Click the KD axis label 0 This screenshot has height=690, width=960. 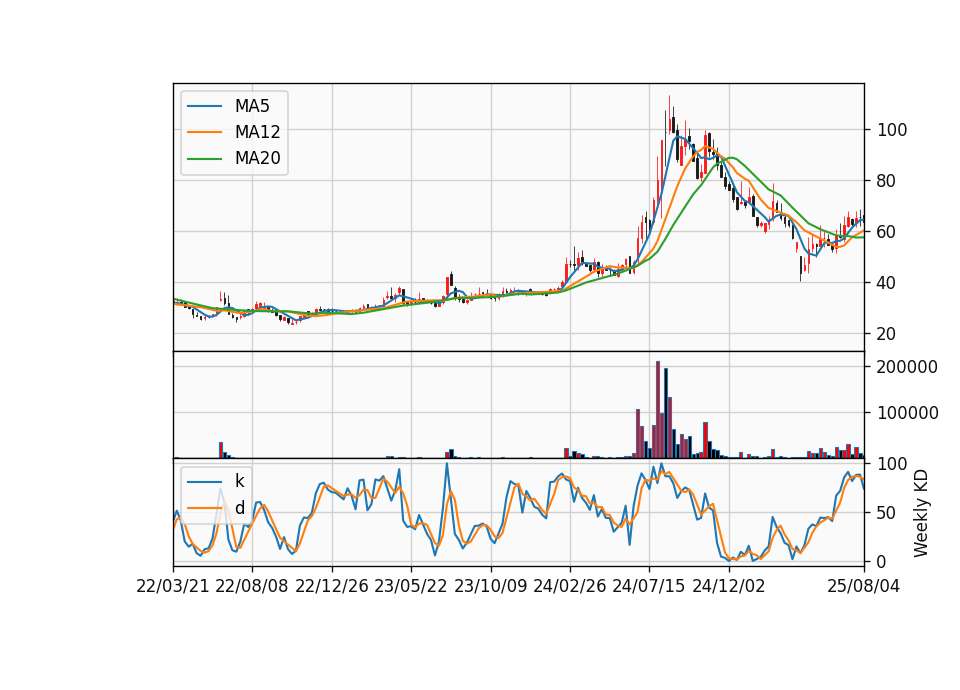pos(882,561)
